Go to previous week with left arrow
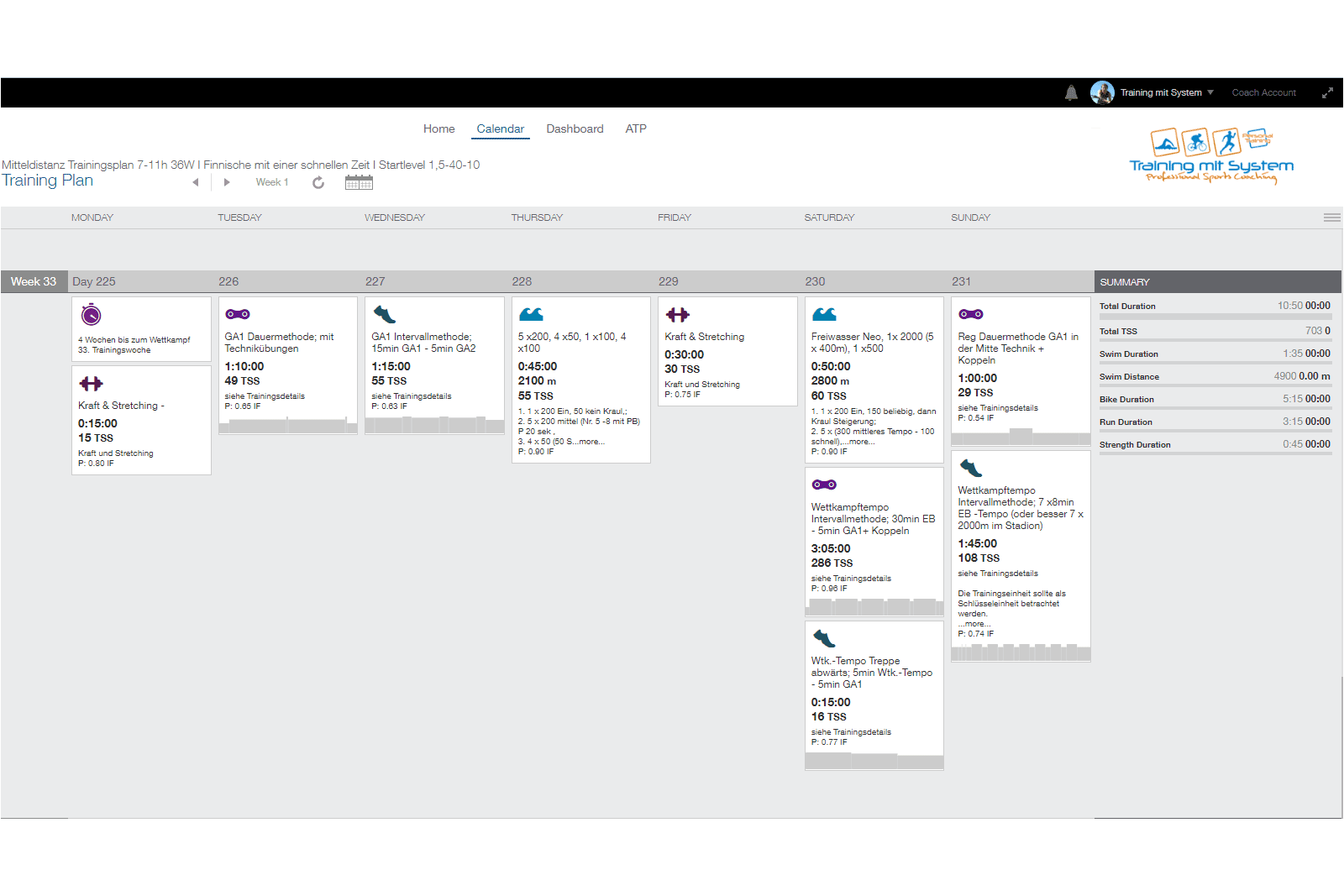This screenshot has width=1344, height=896. pyautogui.click(x=196, y=182)
